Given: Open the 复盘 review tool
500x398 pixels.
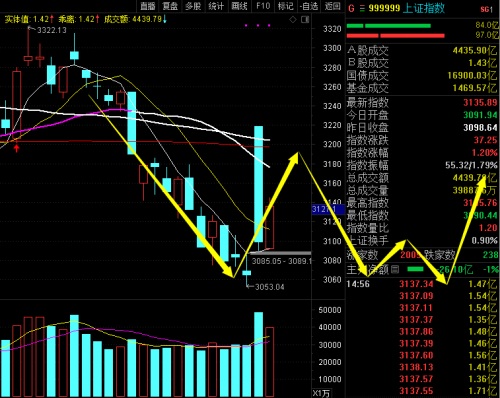Looking at the screenshot, I should click(170, 6).
